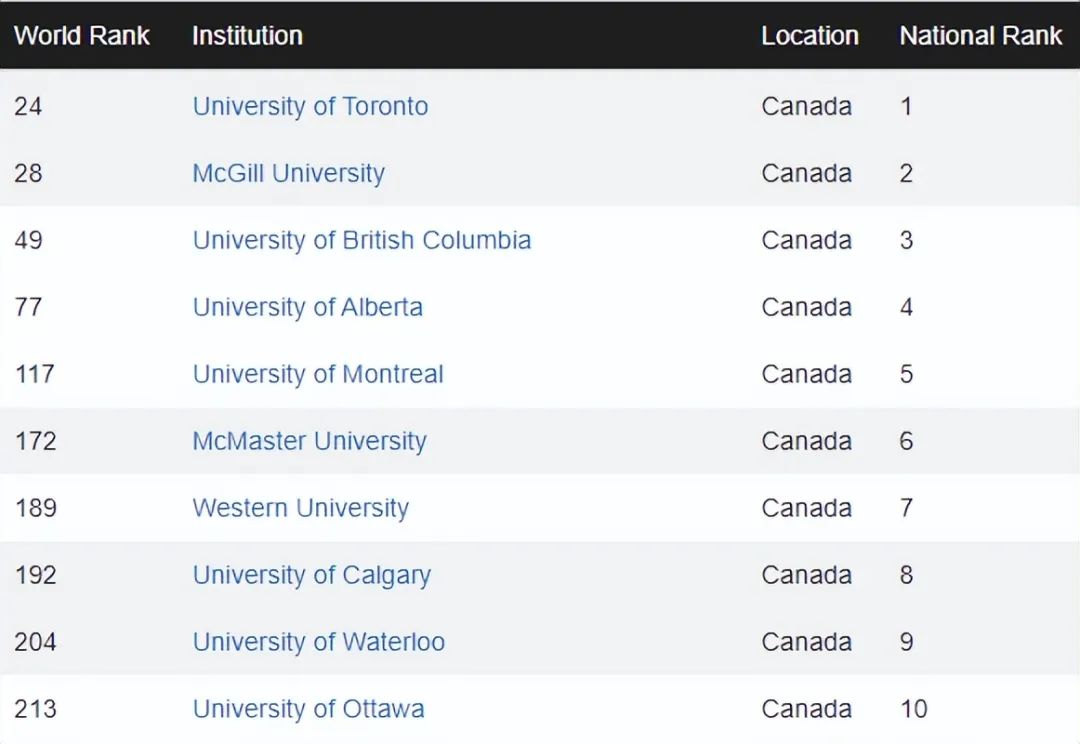
Task: Click the University of British Columbia link
Action: click(x=361, y=240)
